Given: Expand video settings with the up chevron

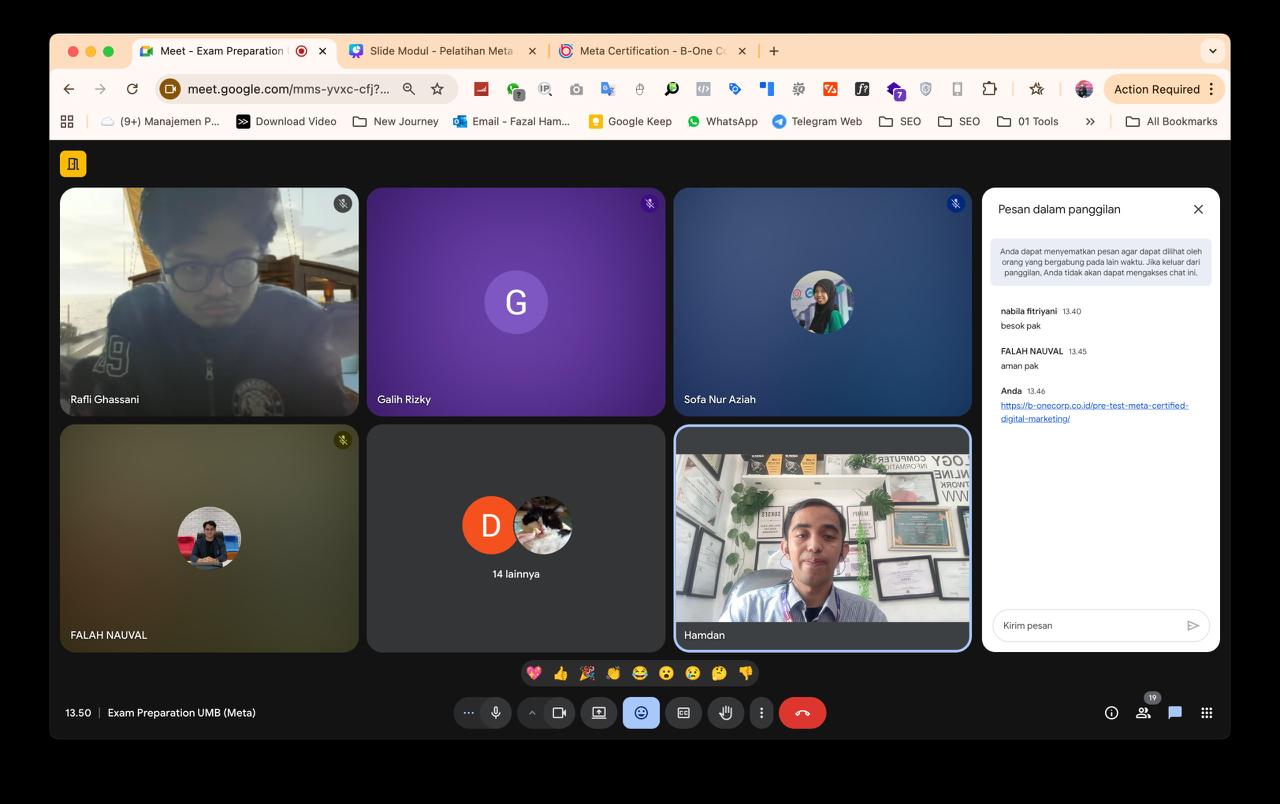Looking at the screenshot, I should point(532,713).
